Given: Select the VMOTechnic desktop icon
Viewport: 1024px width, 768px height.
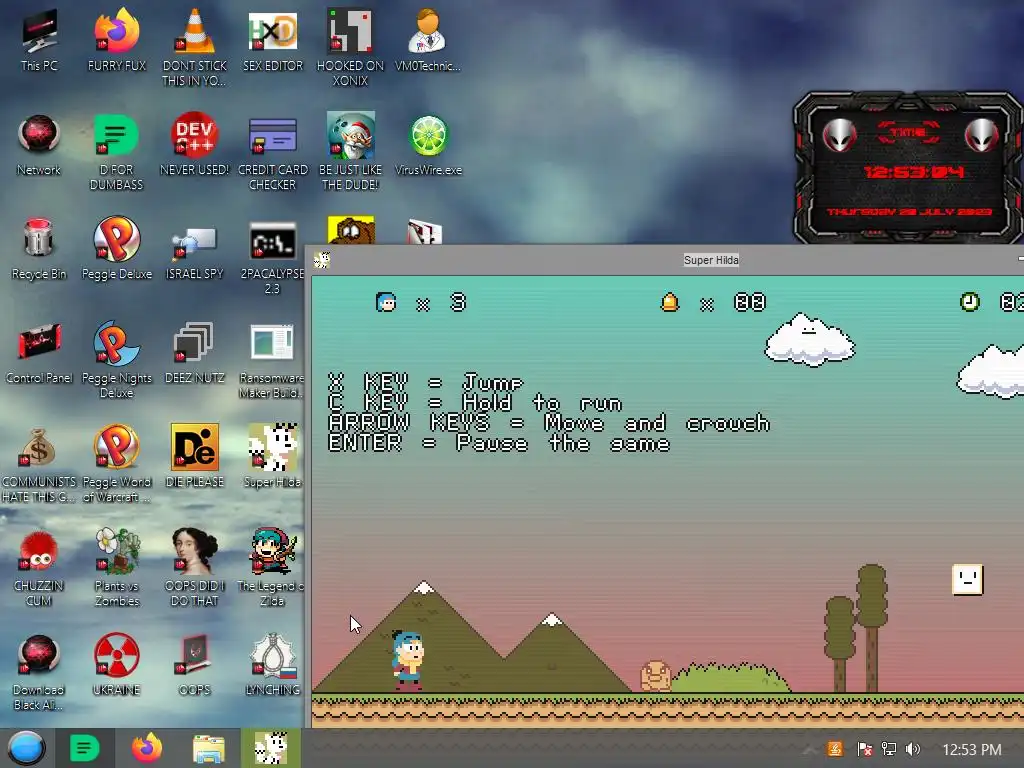Looking at the screenshot, I should [428, 40].
